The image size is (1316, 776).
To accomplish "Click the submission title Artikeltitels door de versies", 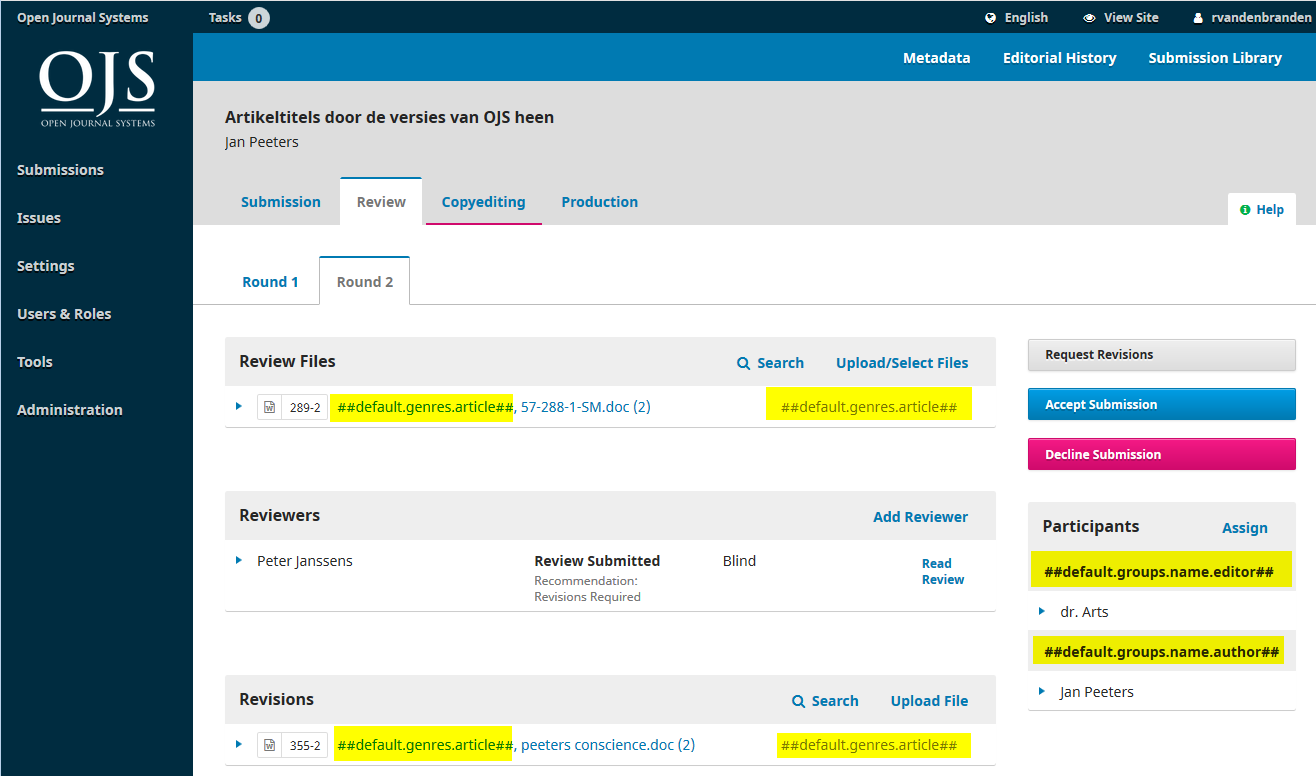I will (x=389, y=117).
